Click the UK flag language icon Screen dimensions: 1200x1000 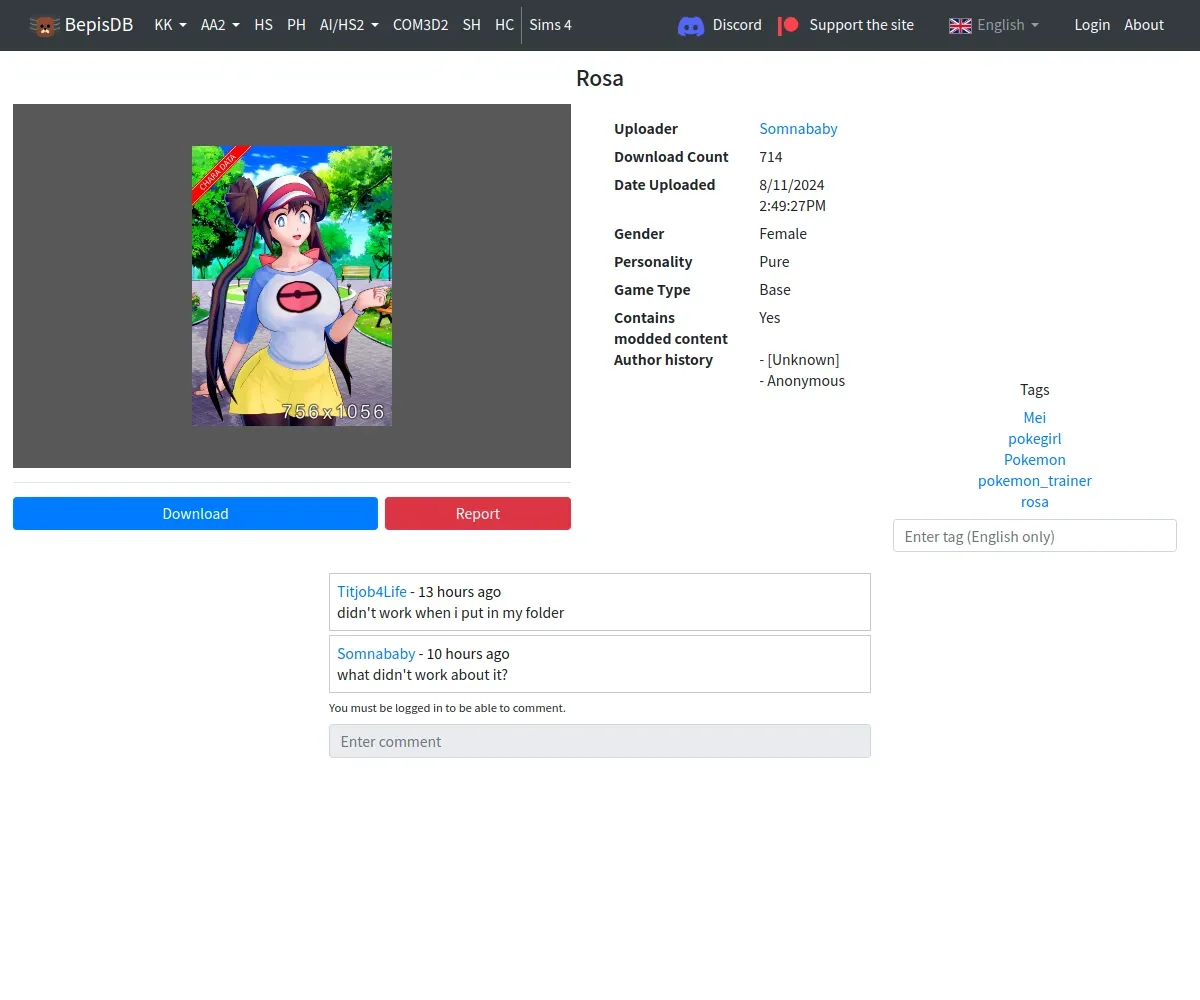click(x=960, y=25)
